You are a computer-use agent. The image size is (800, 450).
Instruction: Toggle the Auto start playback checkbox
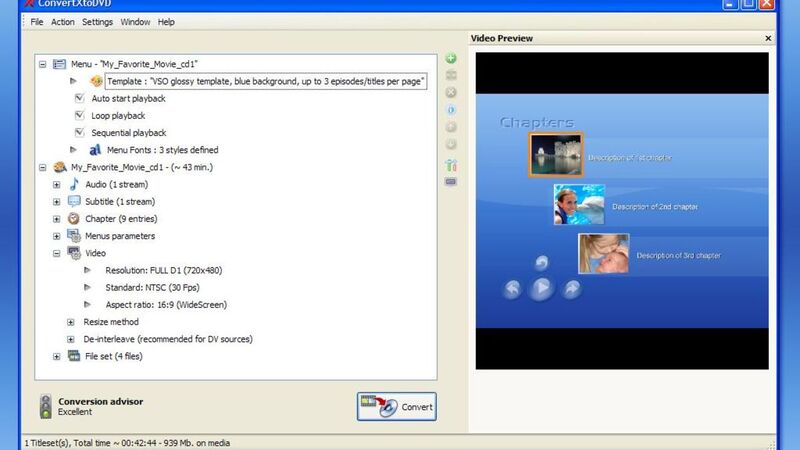point(80,99)
